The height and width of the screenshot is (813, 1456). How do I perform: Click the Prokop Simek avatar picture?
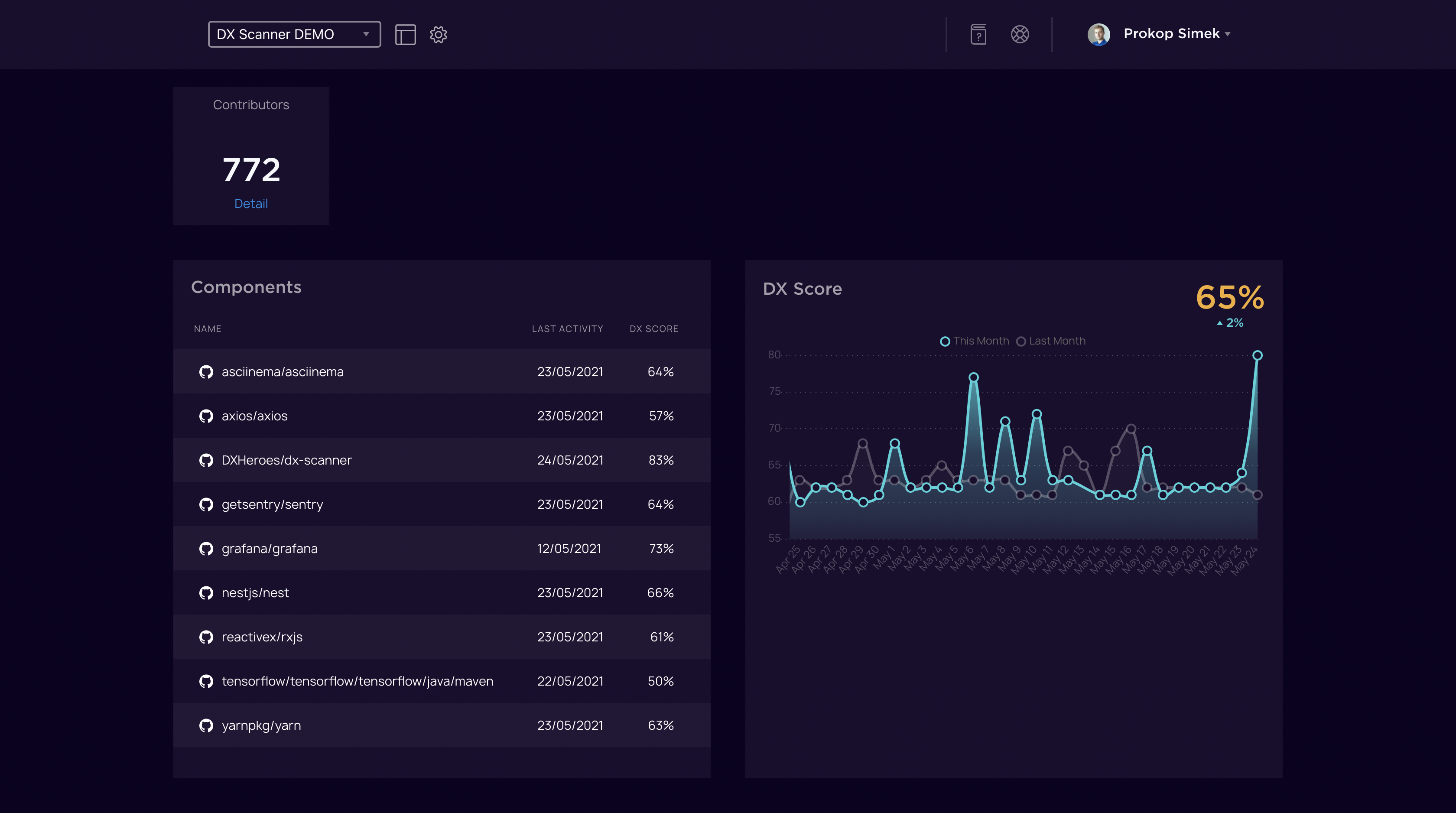[x=1098, y=35]
